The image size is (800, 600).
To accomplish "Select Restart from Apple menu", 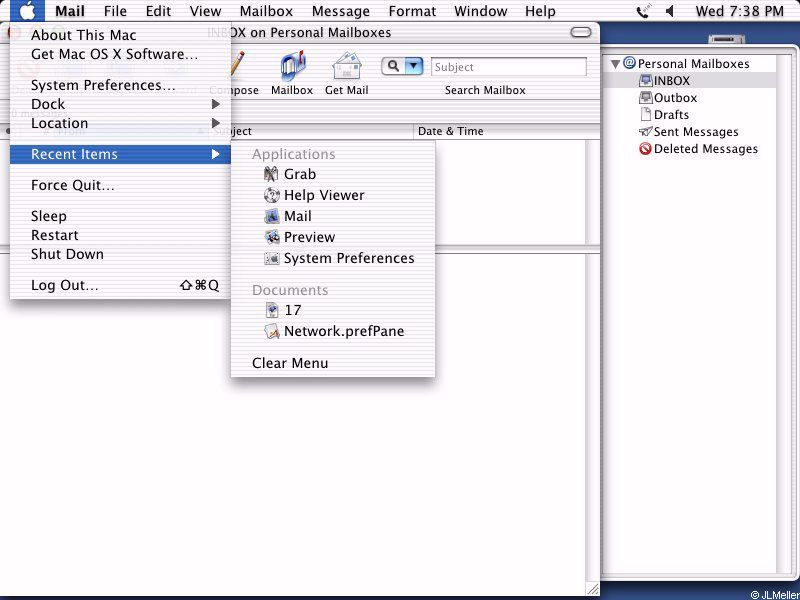I will tap(121, 235).
